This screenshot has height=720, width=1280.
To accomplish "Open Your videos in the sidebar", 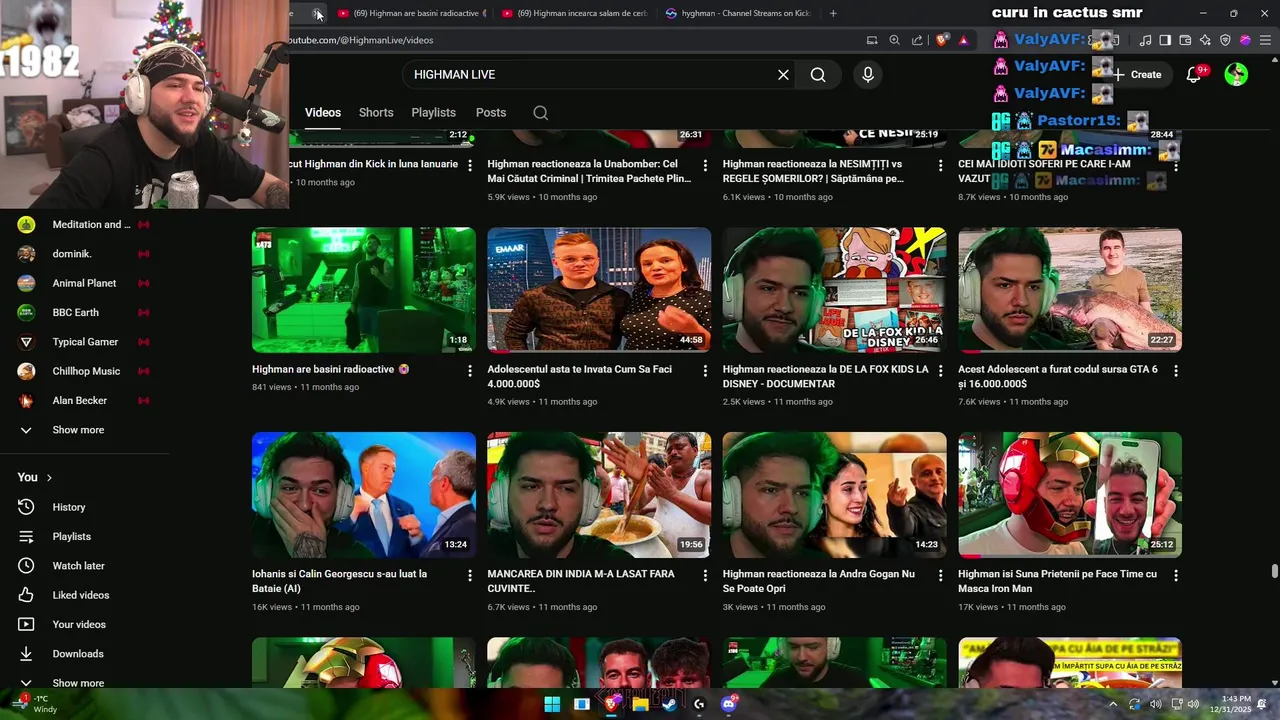I will [79, 624].
